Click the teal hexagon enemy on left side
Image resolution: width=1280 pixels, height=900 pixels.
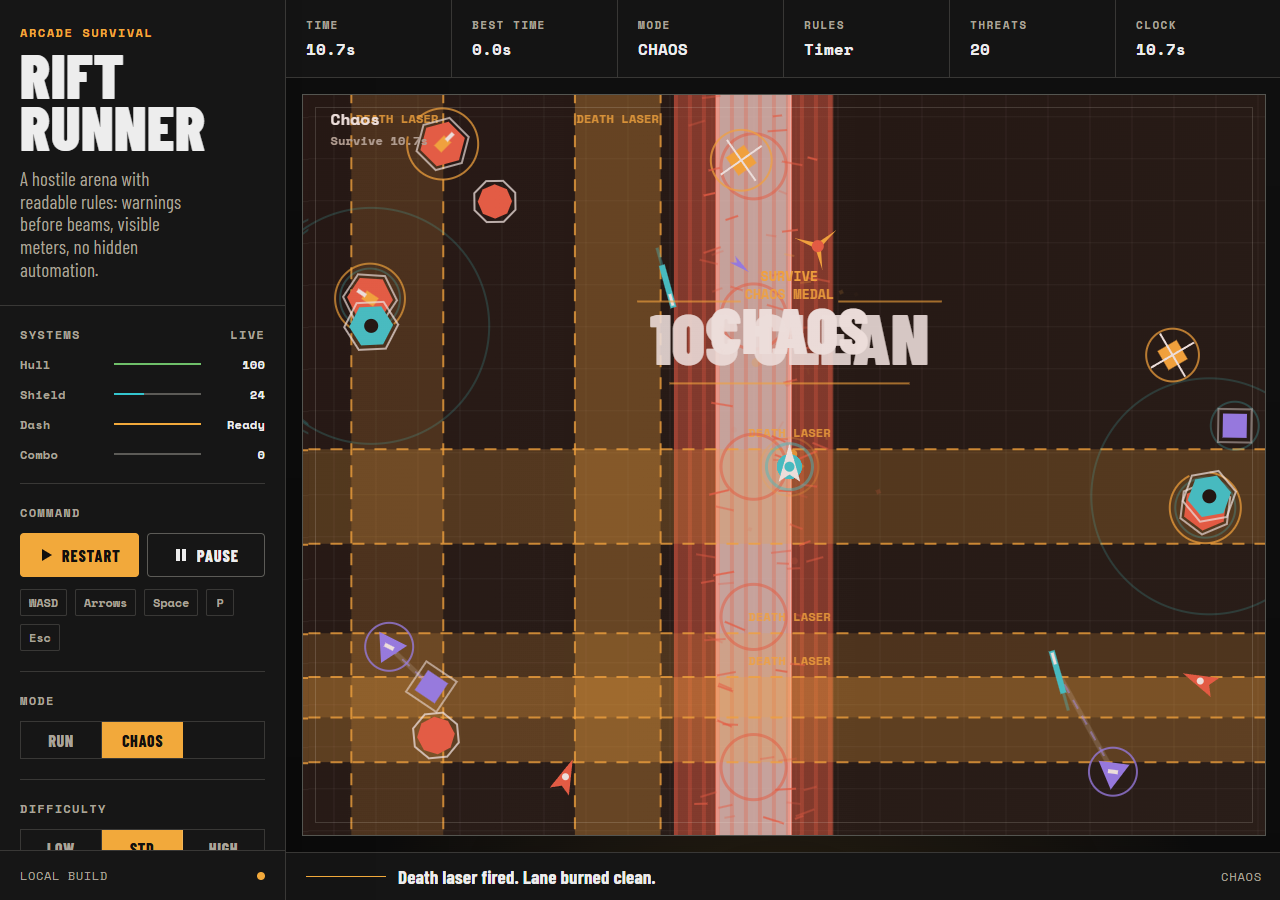click(371, 326)
